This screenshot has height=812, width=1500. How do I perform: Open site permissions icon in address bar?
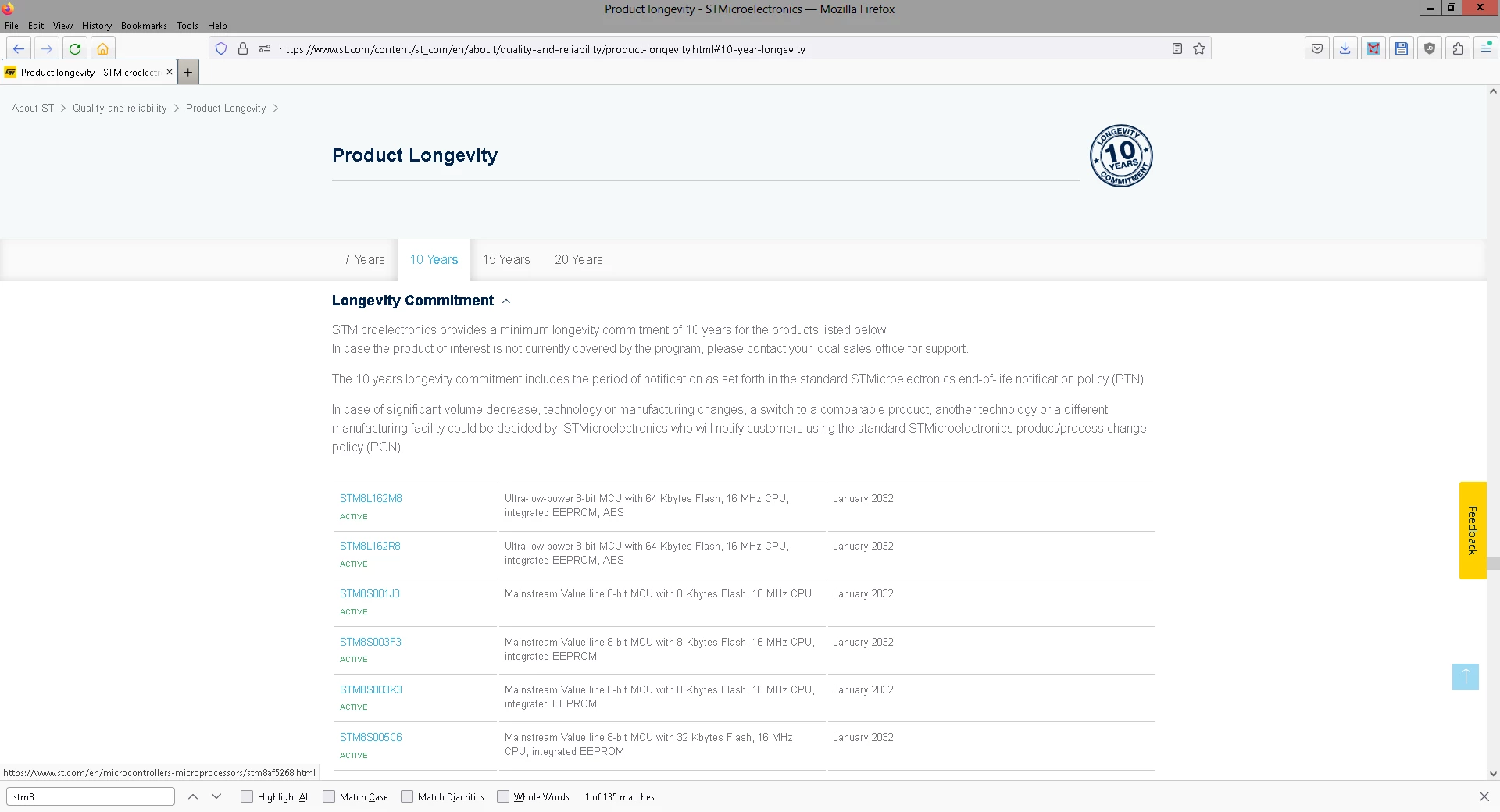(265, 48)
